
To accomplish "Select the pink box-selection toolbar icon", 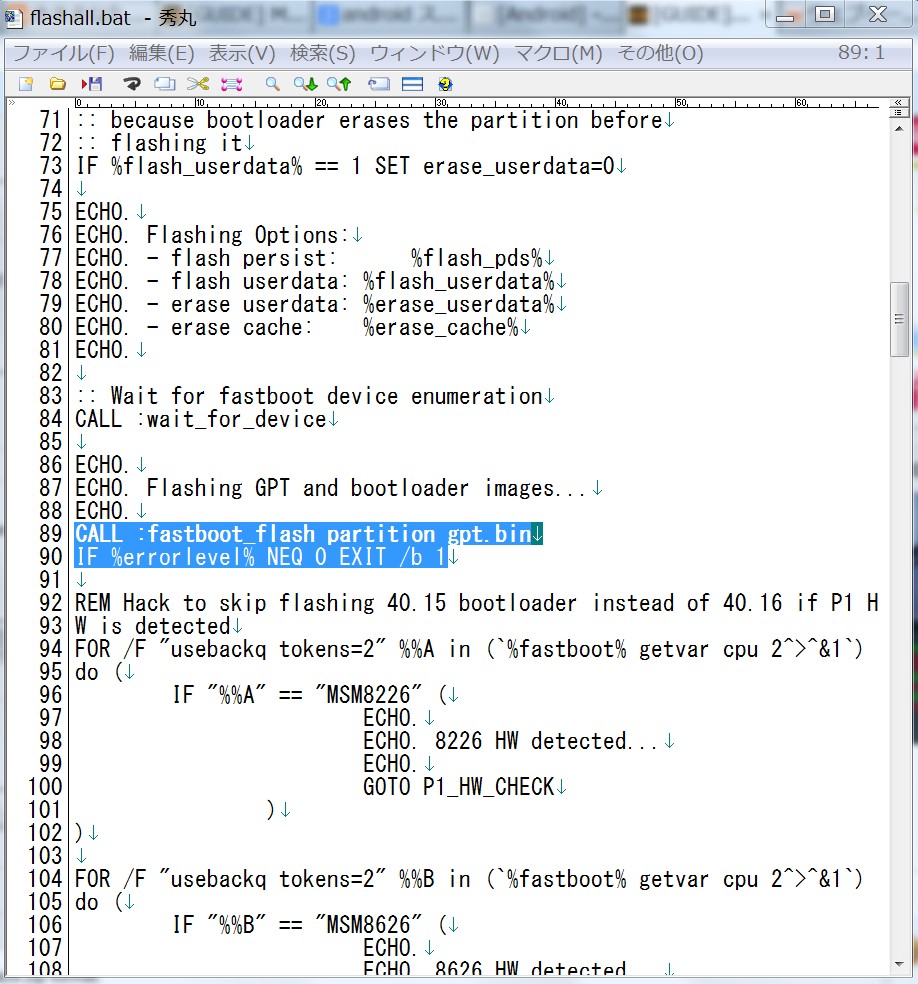I will pos(232,83).
